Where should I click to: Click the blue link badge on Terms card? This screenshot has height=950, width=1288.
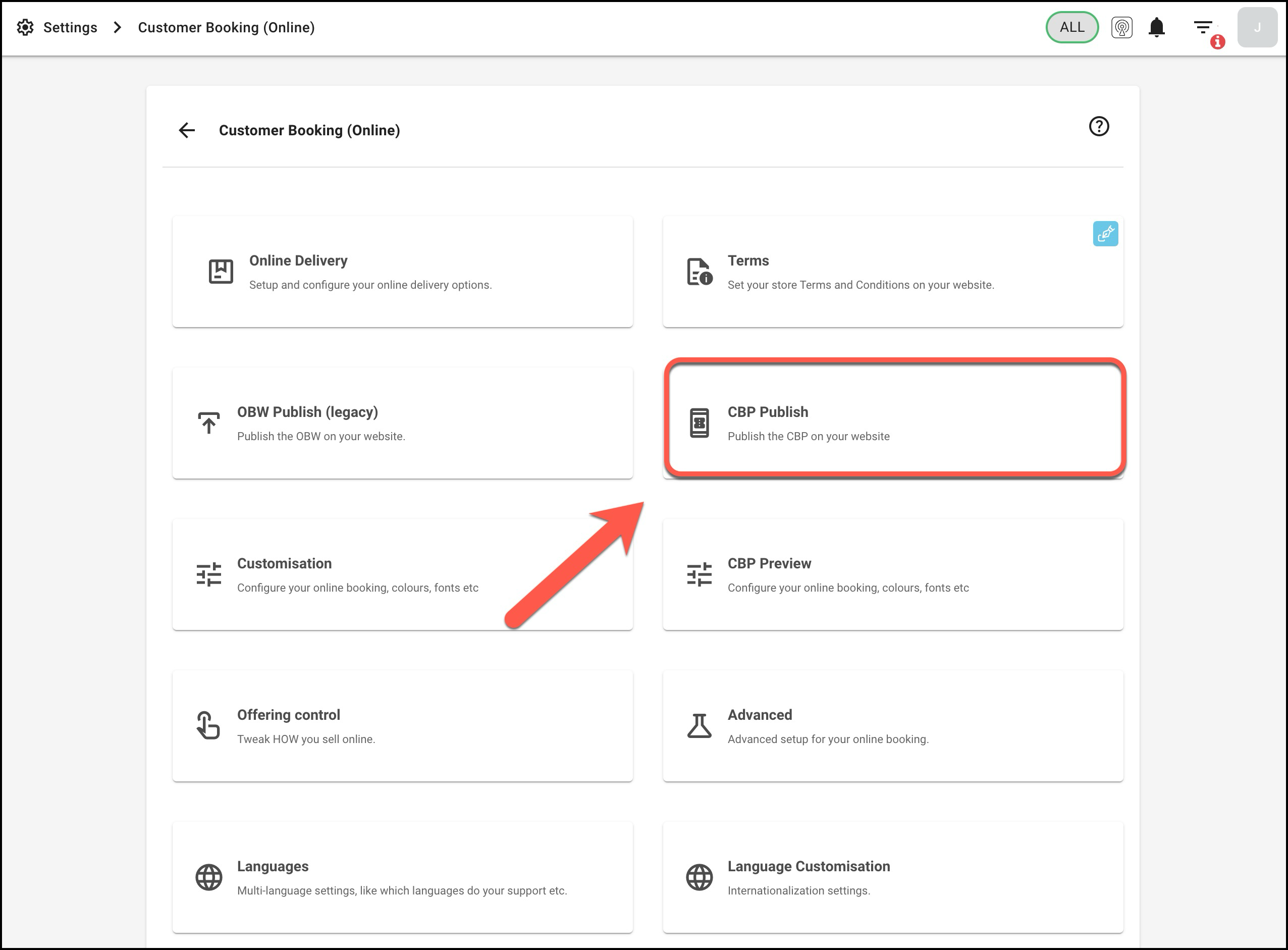pos(1105,234)
